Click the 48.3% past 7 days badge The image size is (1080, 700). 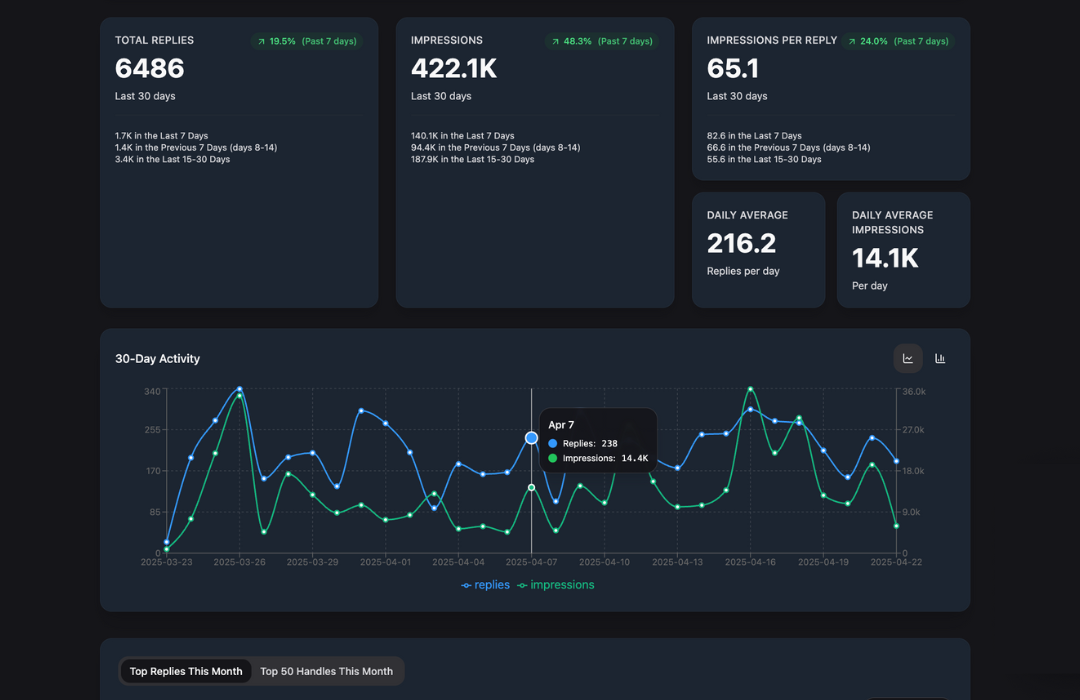tap(601, 41)
